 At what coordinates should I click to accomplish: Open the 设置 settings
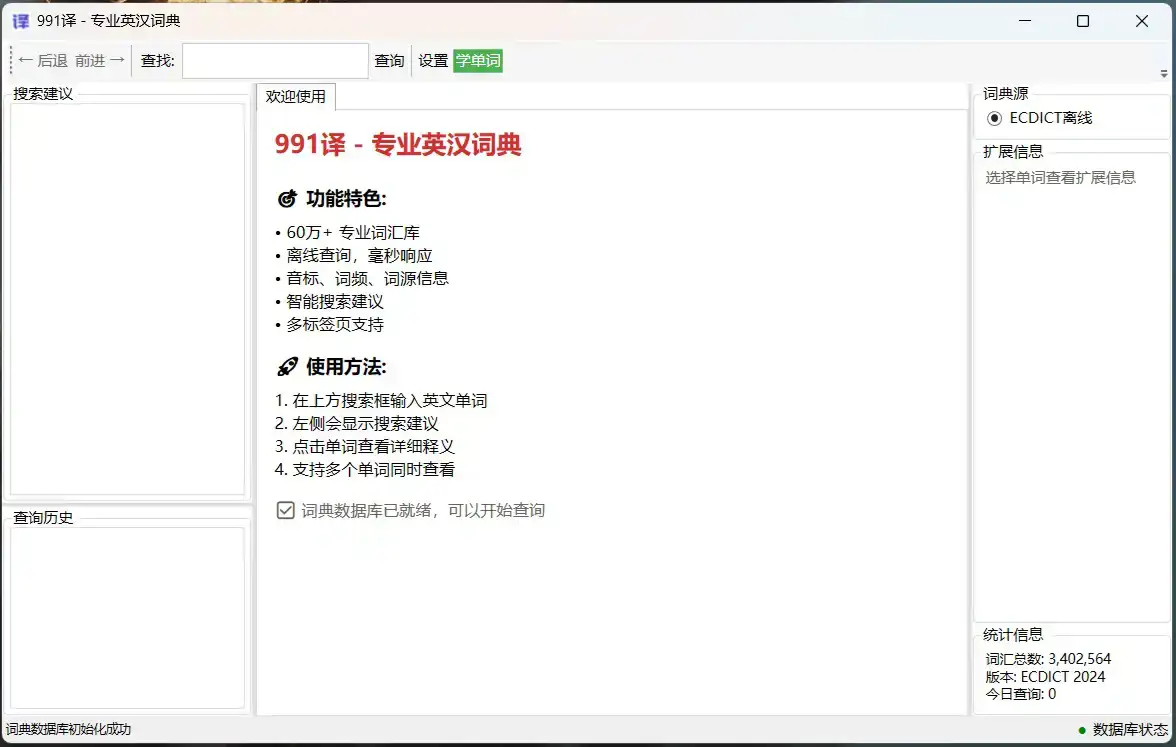click(x=433, y=60)
